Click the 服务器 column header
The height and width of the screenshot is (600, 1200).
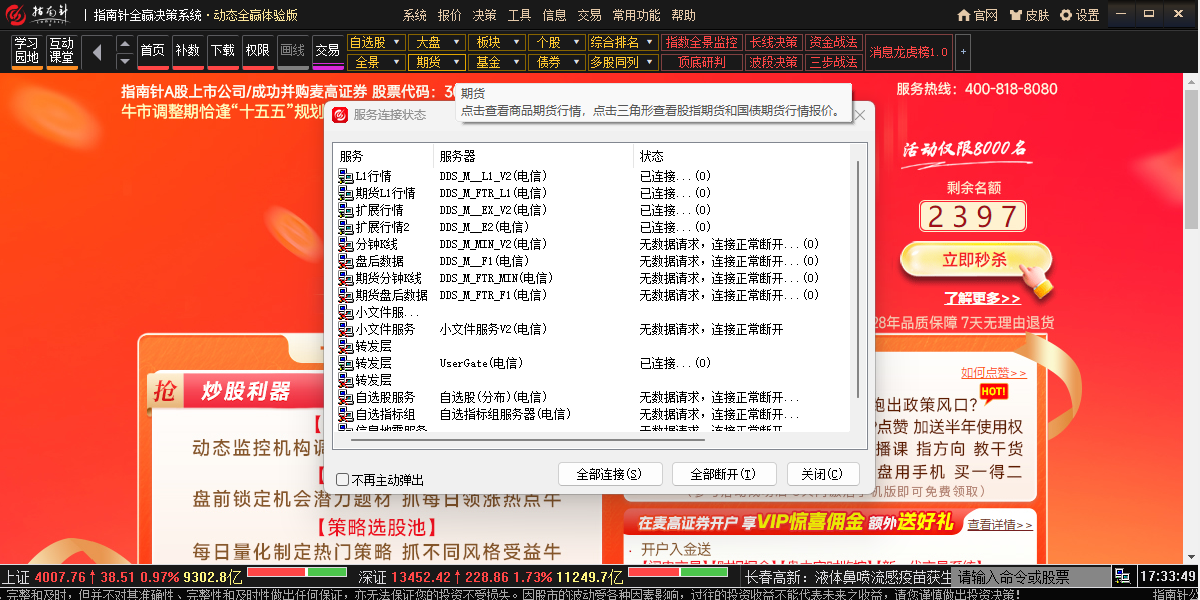click(535, 156)
